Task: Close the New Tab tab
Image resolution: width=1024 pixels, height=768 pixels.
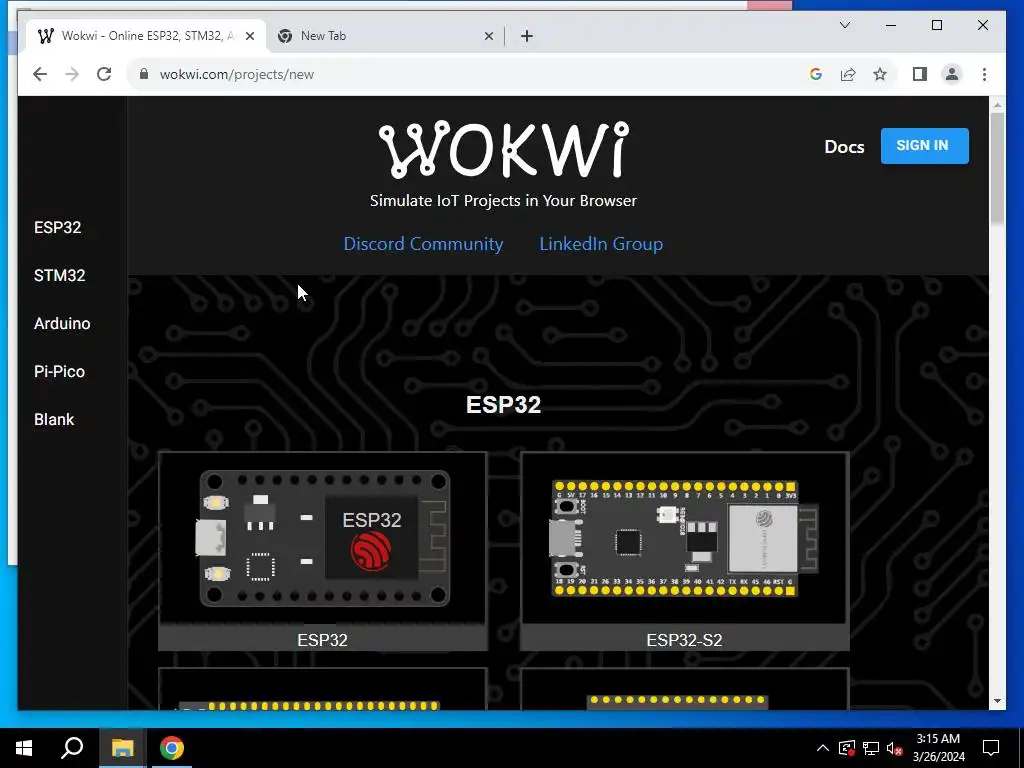Action: pos(488,36)
